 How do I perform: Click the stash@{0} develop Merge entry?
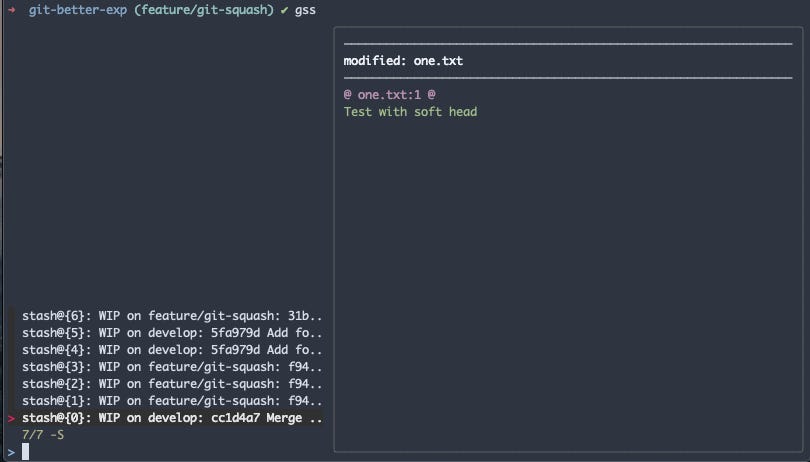click(x=172, y=418)
